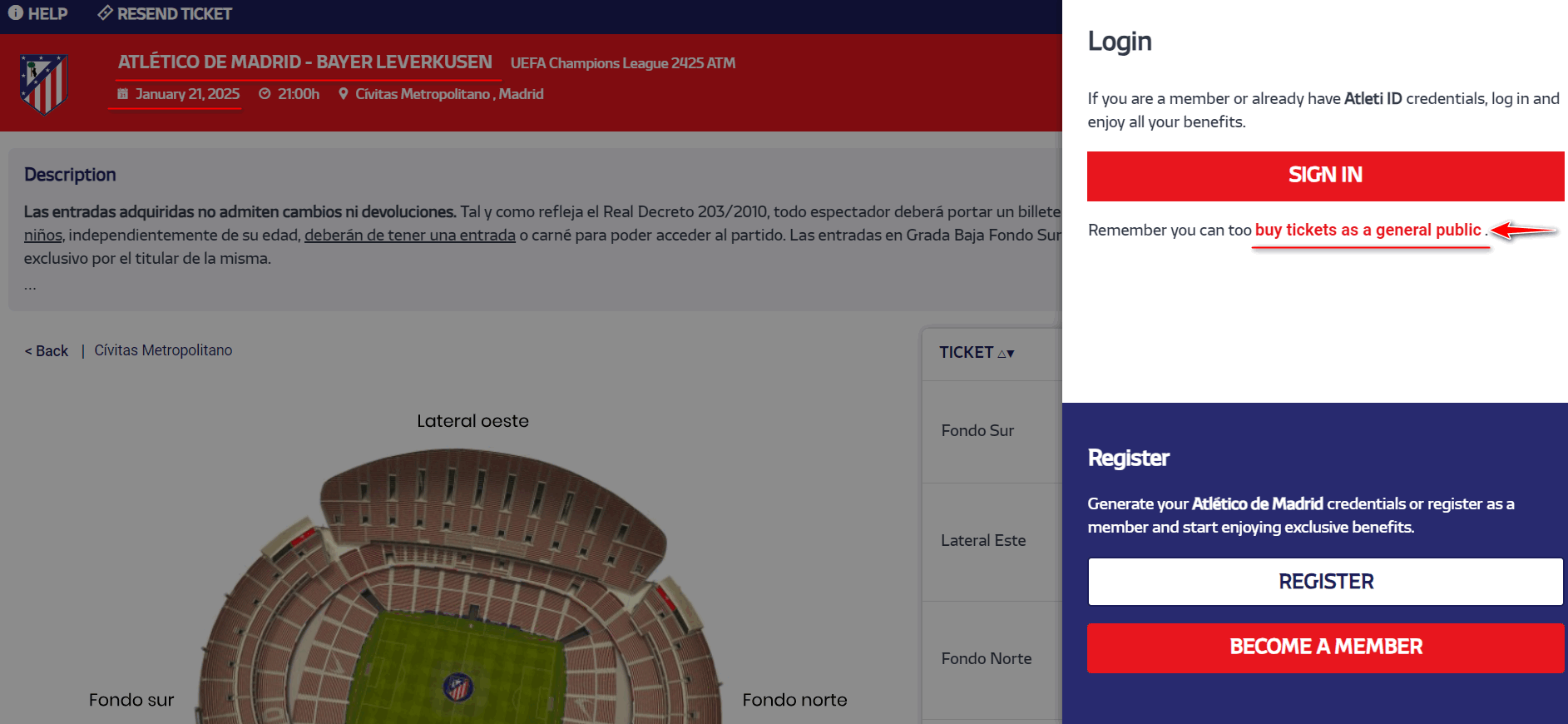The height and width of the screenshot is (724, 1568).
Task: Click the Help info icon
Action: click(15, 13)
